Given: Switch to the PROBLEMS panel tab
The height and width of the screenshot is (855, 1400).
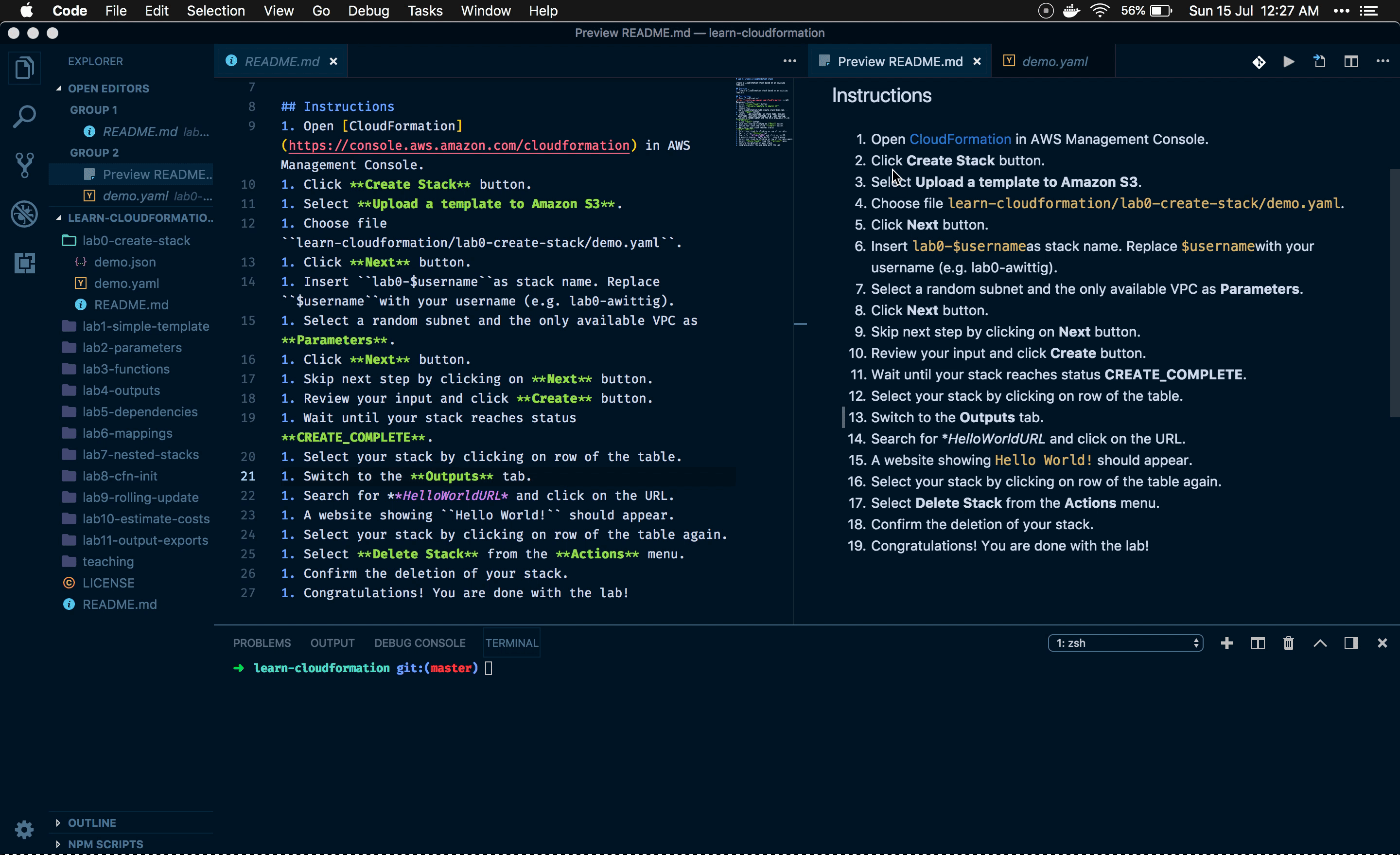Looking at the screenshot, I should (262, 642).
